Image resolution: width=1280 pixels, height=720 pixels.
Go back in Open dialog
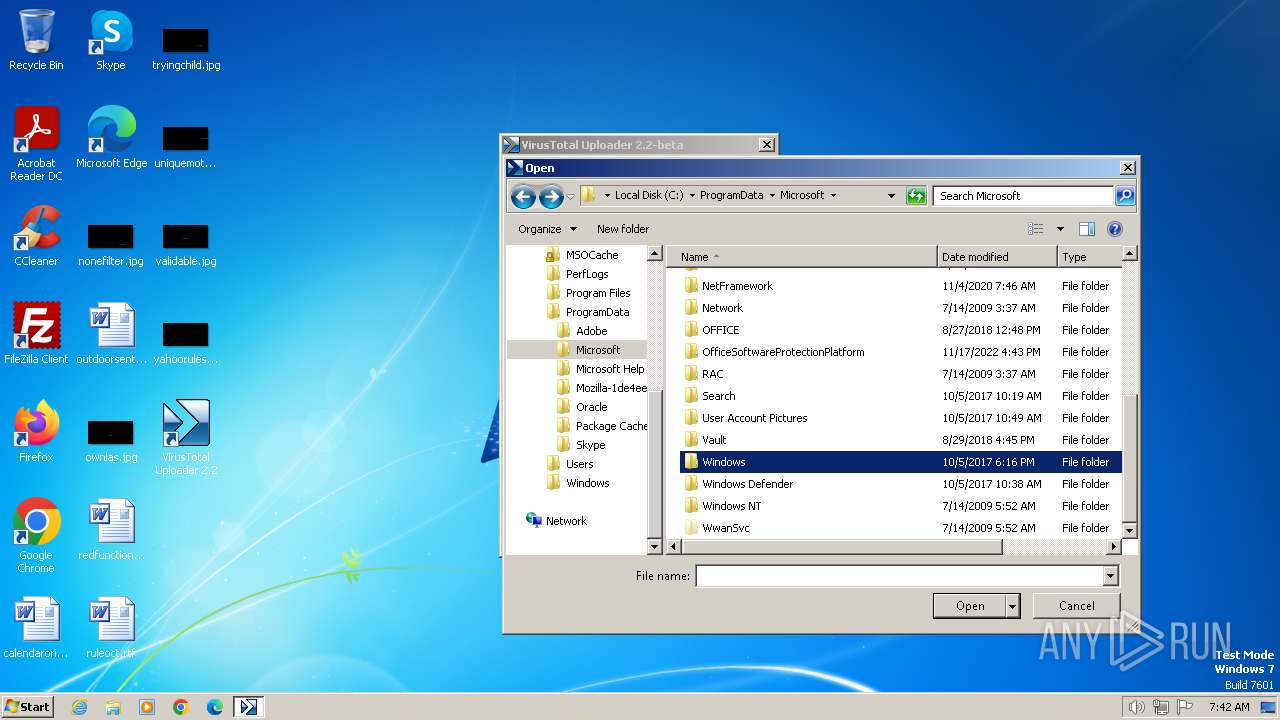[523, 196]
